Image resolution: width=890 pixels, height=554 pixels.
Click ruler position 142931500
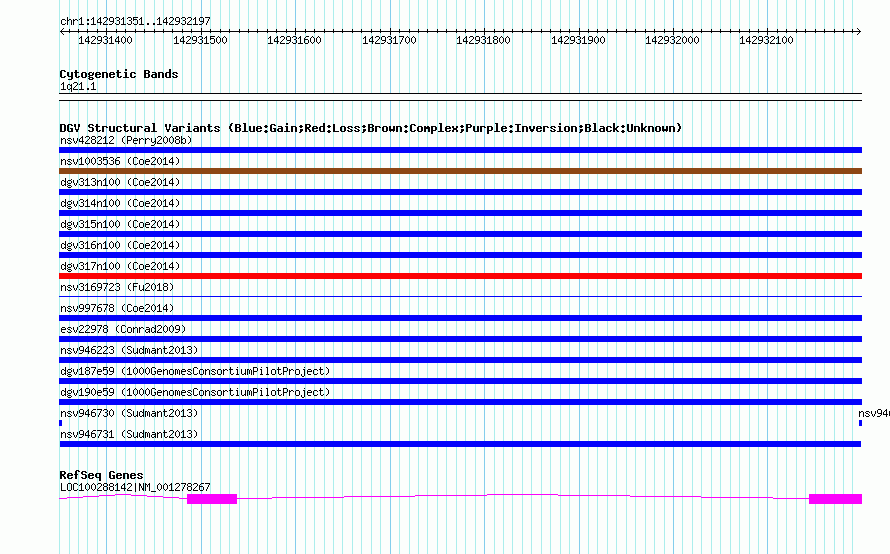pyautogui.click(x=200, y=40)
